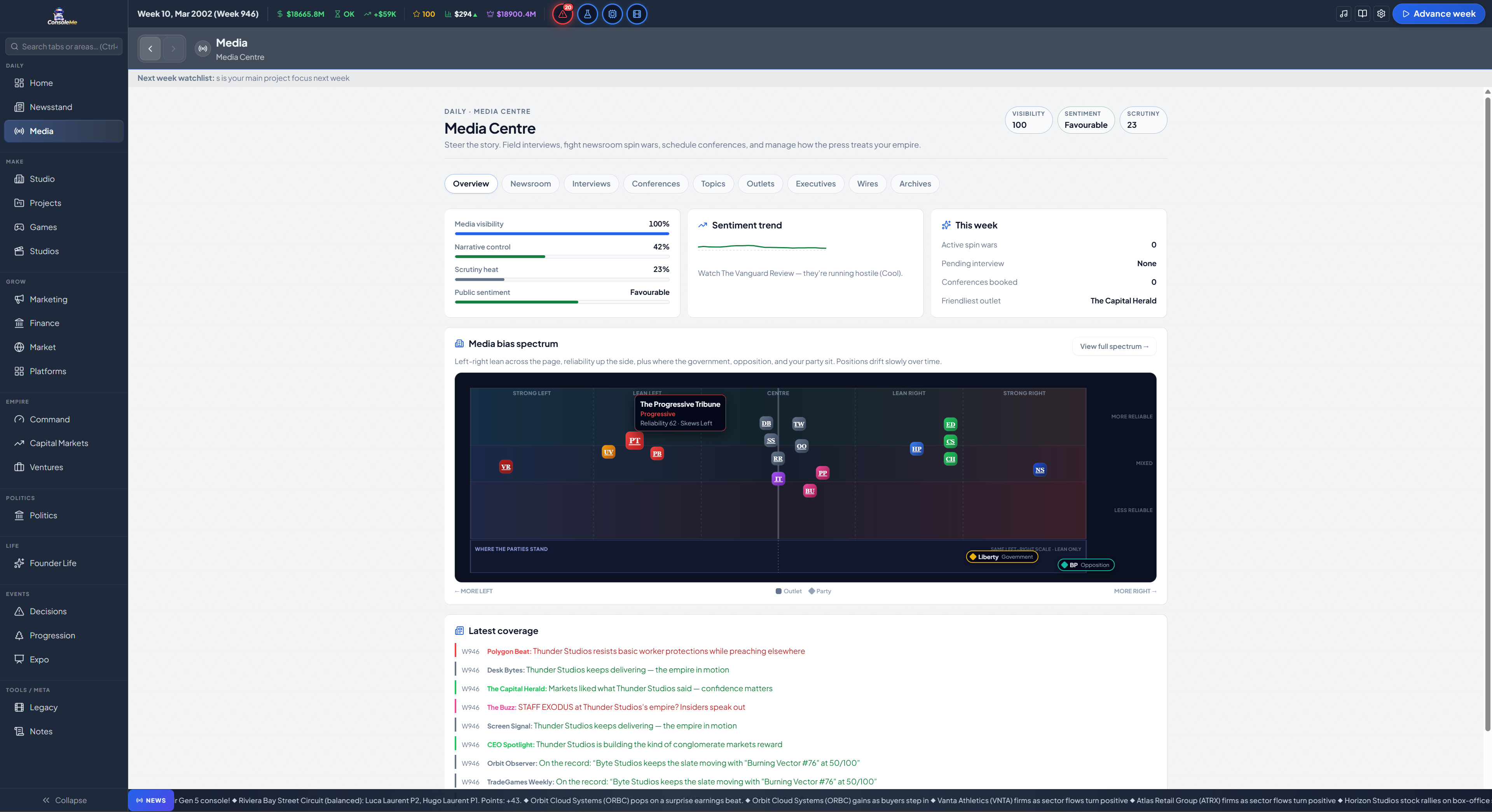
Task: Select the PT outlet marker on spectrum
Action: click(635, 440)
